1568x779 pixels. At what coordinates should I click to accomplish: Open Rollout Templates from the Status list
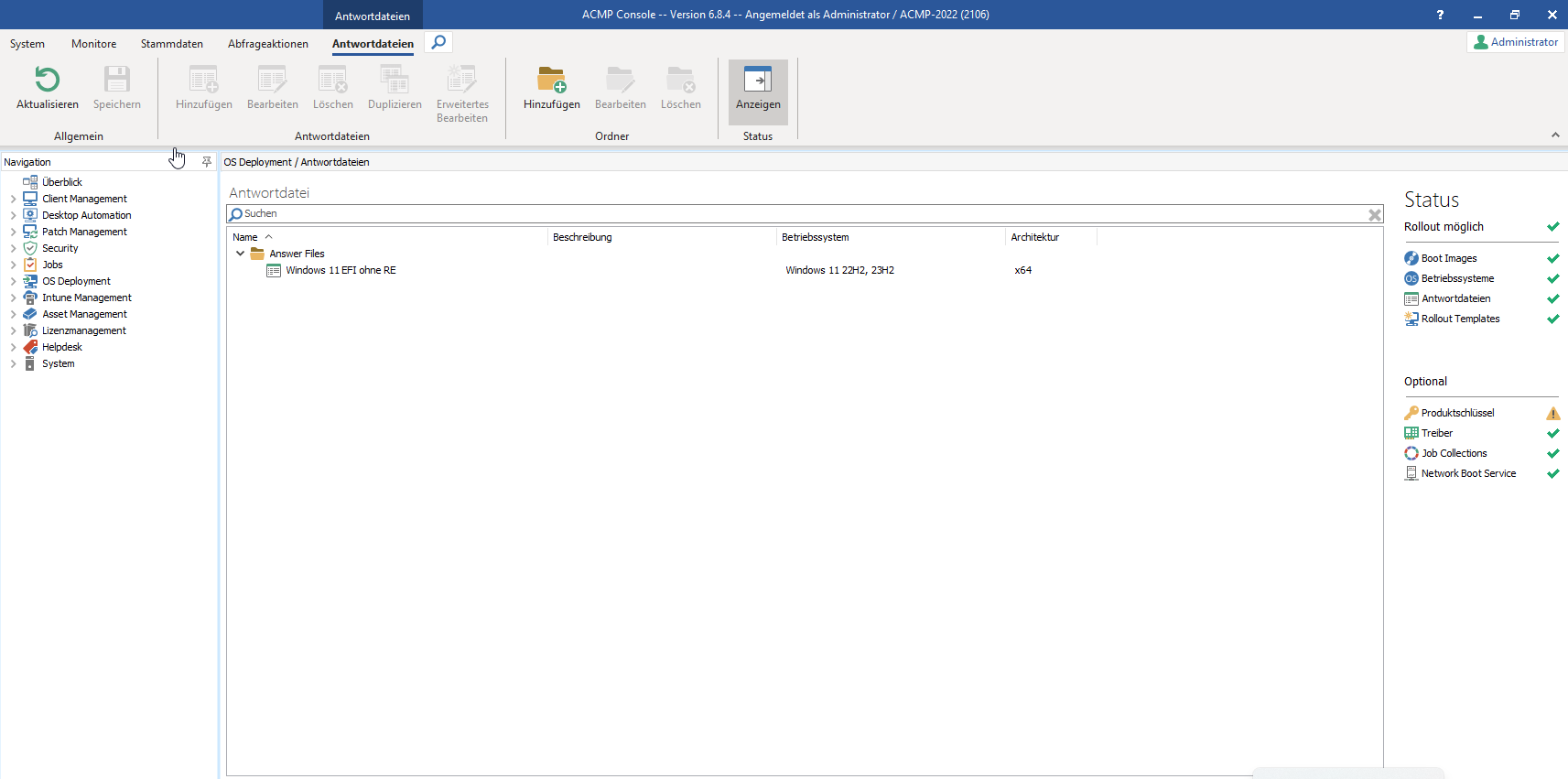tap(1460, 319)
